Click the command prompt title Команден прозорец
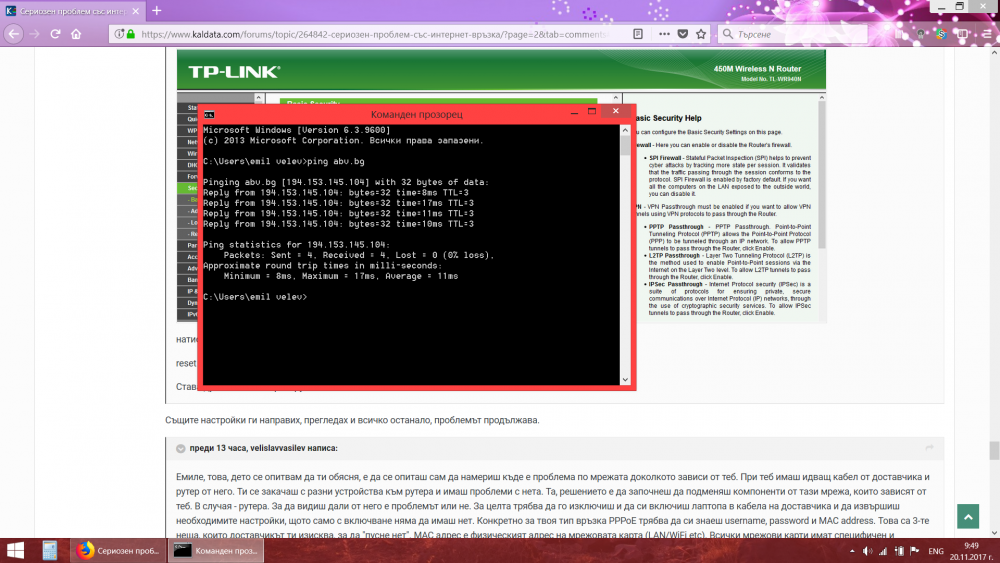This screenshot has width=1000, height=563. [x=416, y=114]
